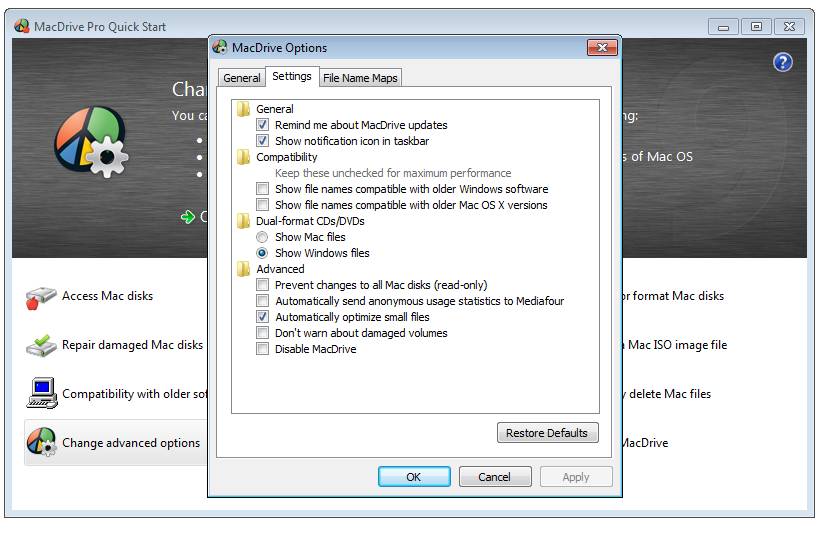Screen dimensions: 825x535
Task: Click the MacDrive Options title bar icon
Action: coord(220,47)
